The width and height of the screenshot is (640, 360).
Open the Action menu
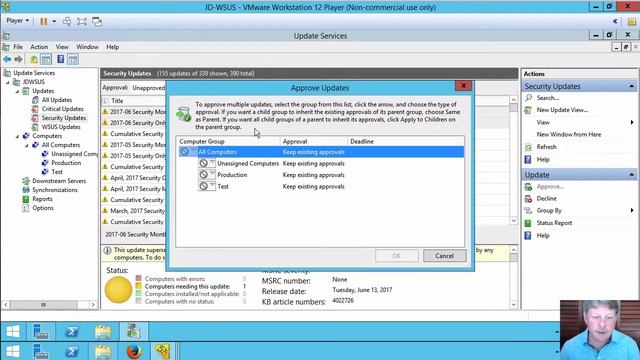pyautogui.click(x=39, y=47)
